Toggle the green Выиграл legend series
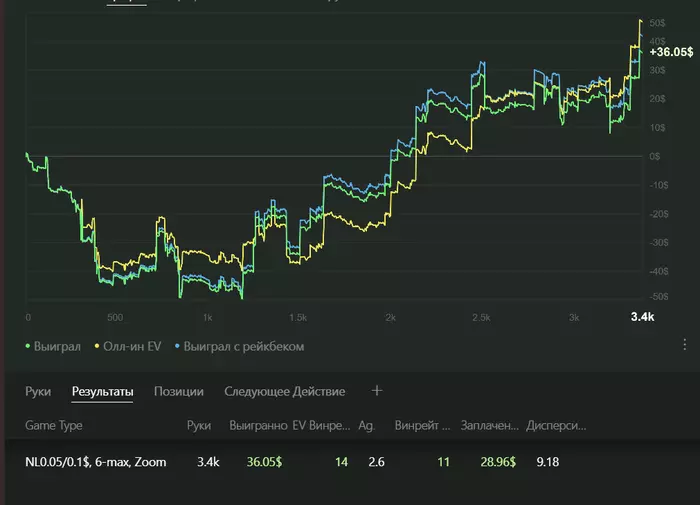The width and height of the screenshot is (700, 505). (53, 346)
